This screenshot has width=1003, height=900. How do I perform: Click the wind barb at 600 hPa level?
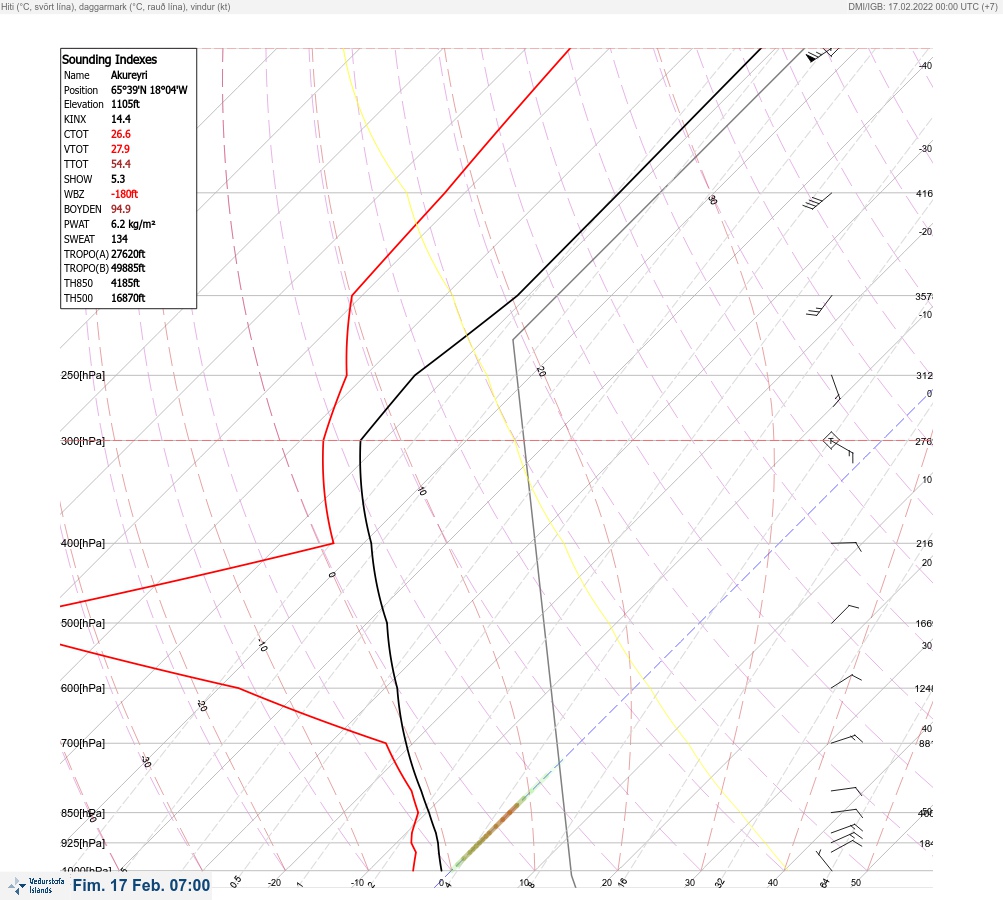tap(846, 681)
